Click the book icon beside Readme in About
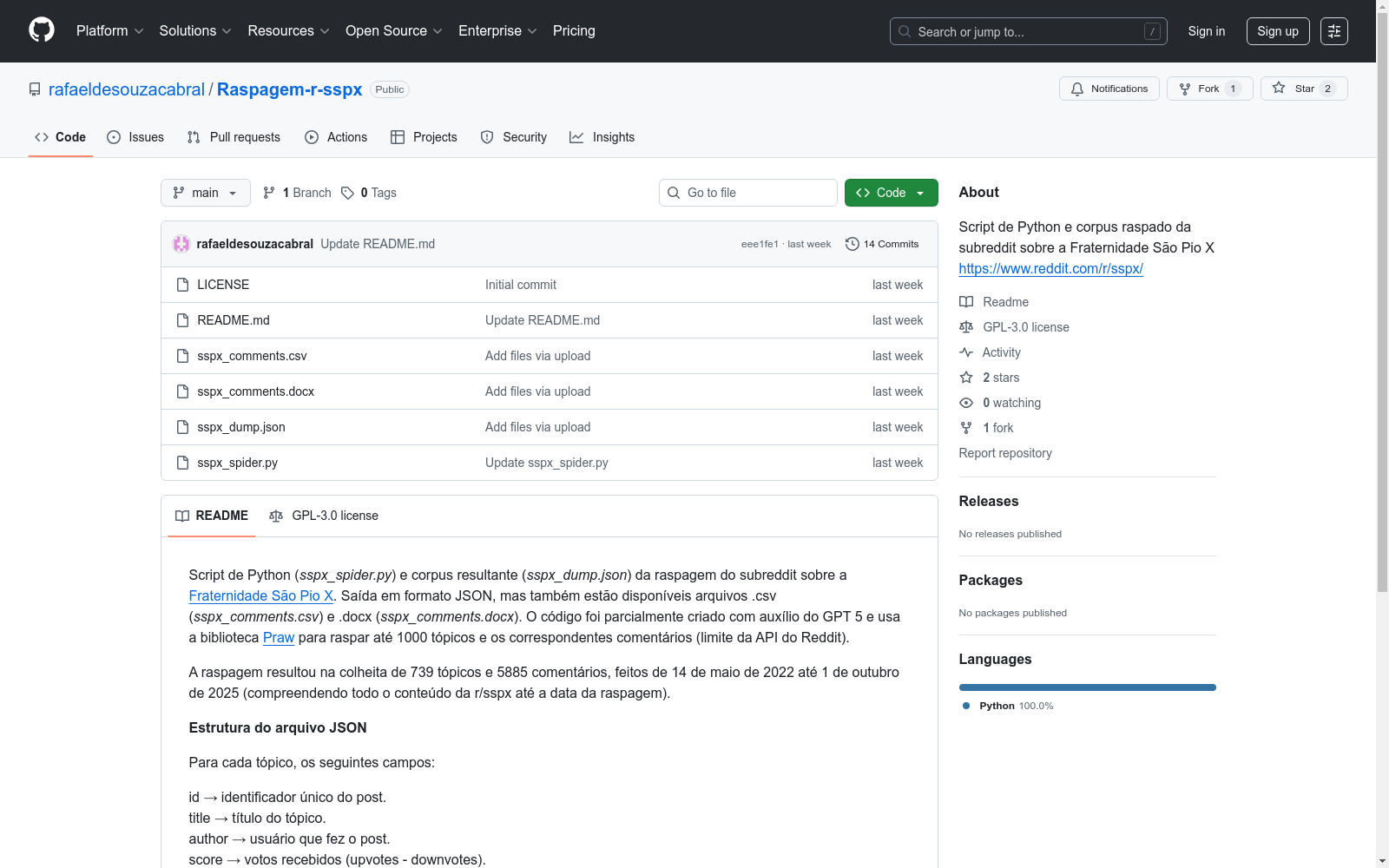The width and height of the screenshot is (1389, 868). (966, 302)
